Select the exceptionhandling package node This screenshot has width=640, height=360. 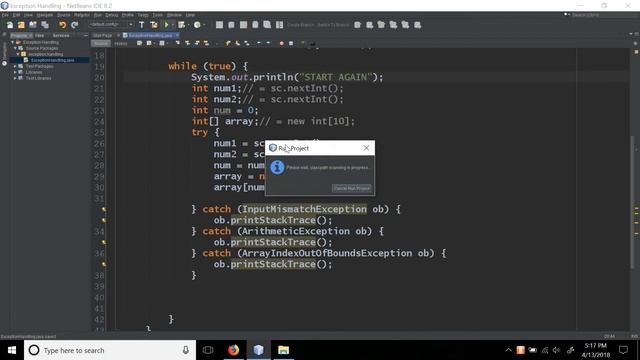pos(45,54)
